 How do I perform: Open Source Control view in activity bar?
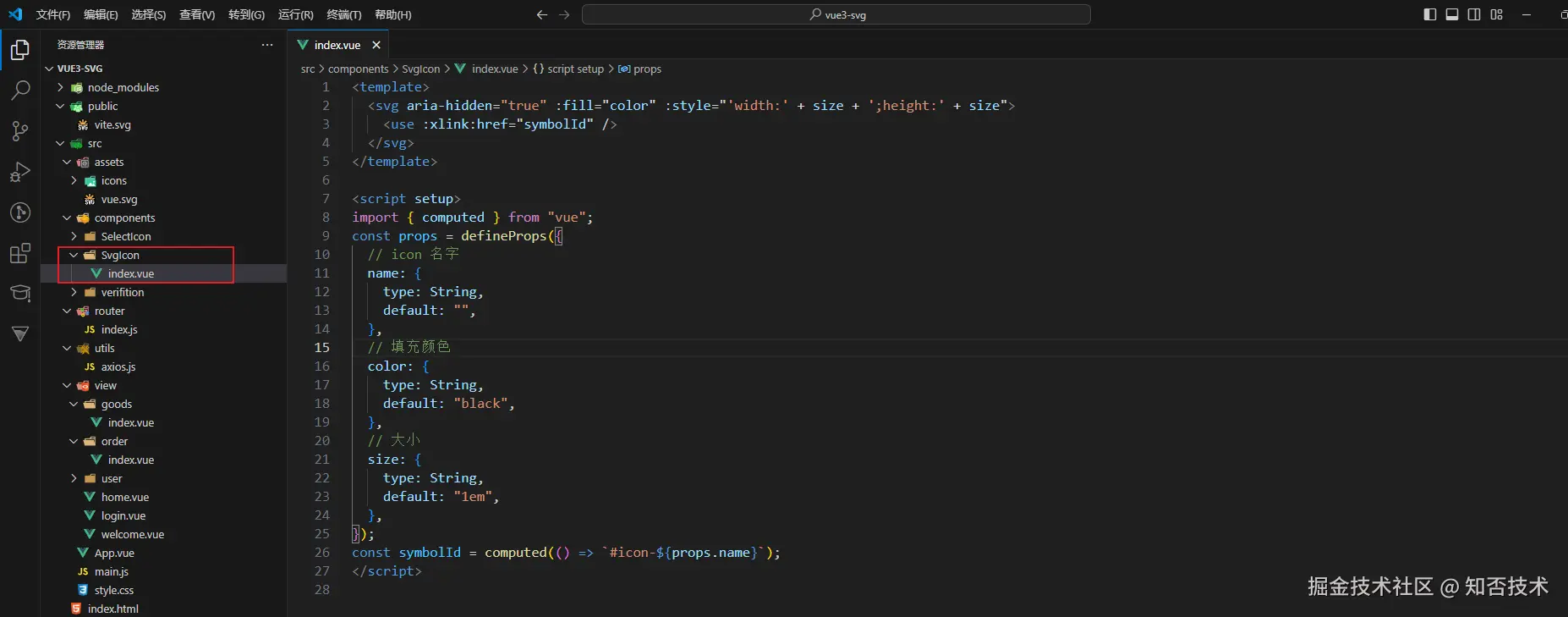pyautogui.click(x=20, y=131)
